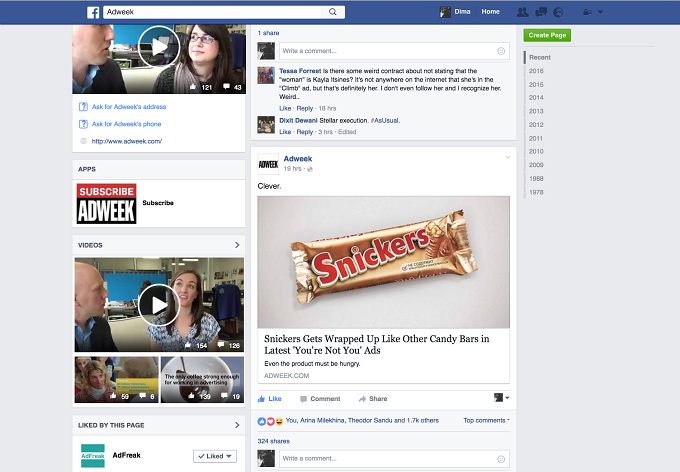Select 2009 in the timeline list
Viewport: 680px width, 472px height.
point(536,165)
